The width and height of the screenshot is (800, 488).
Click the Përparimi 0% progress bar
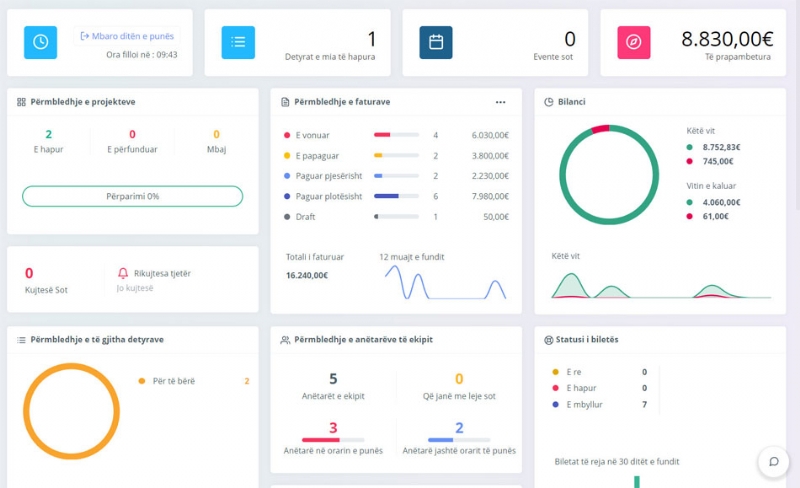(132, 196)
